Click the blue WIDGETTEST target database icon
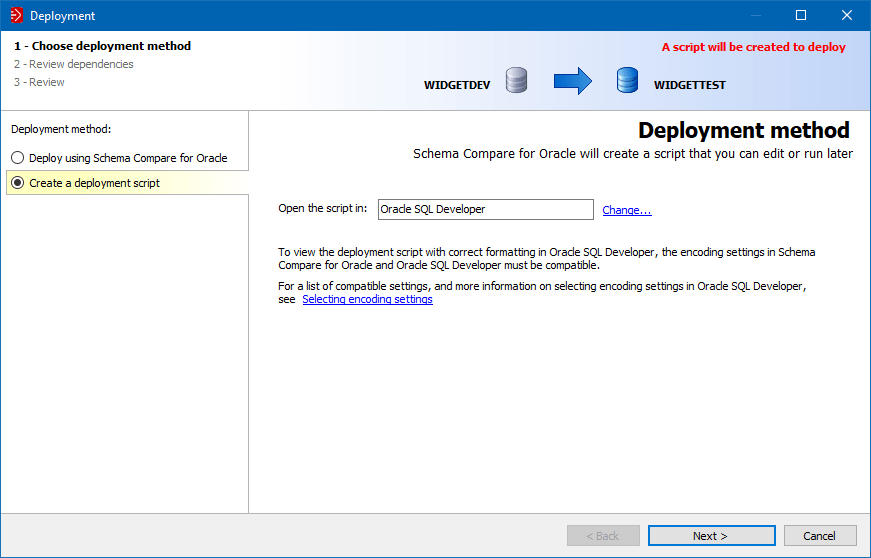The height and width of the screenshot is (558, 871). click(627, 80)
